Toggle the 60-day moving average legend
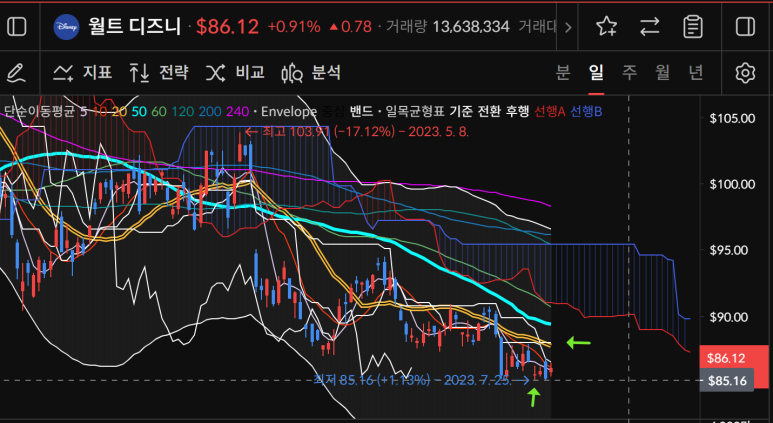The image size is (773, 423). tap(159, 111)
